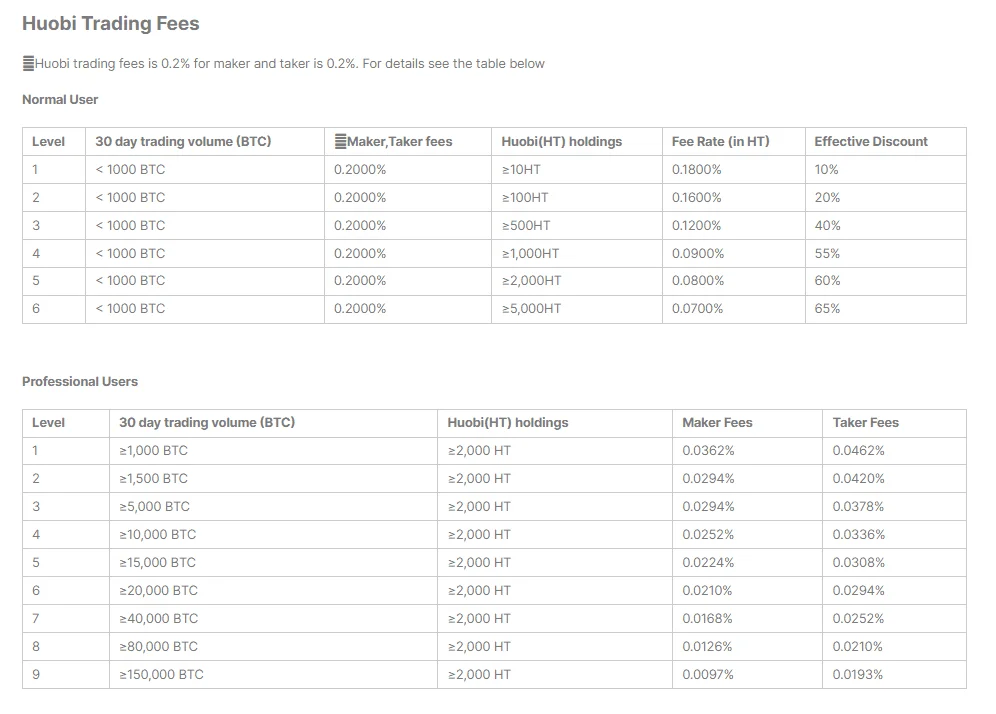Click the Maker Fees column header
The width and height of the screenshot is (996, 714).
[717, 423]
